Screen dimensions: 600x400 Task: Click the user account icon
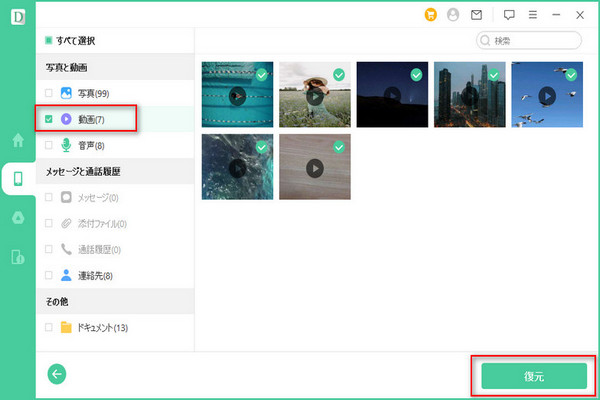(x=453, y=15)
